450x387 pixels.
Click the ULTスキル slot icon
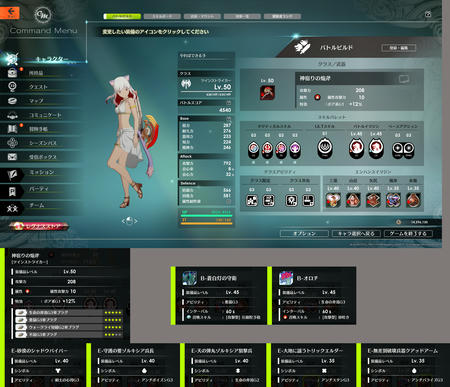(325, 148)
